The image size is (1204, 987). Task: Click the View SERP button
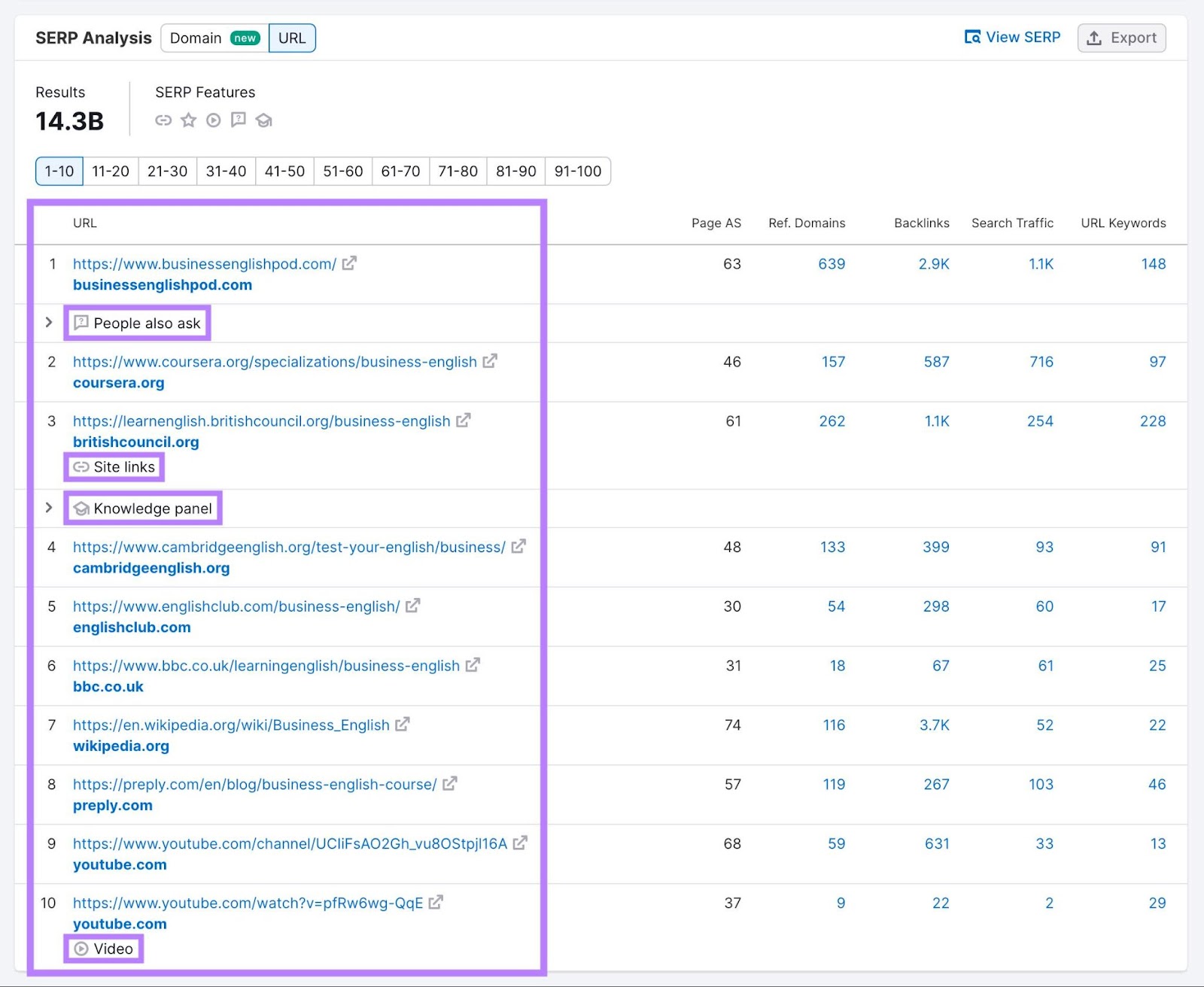(x=1012, y=37)
